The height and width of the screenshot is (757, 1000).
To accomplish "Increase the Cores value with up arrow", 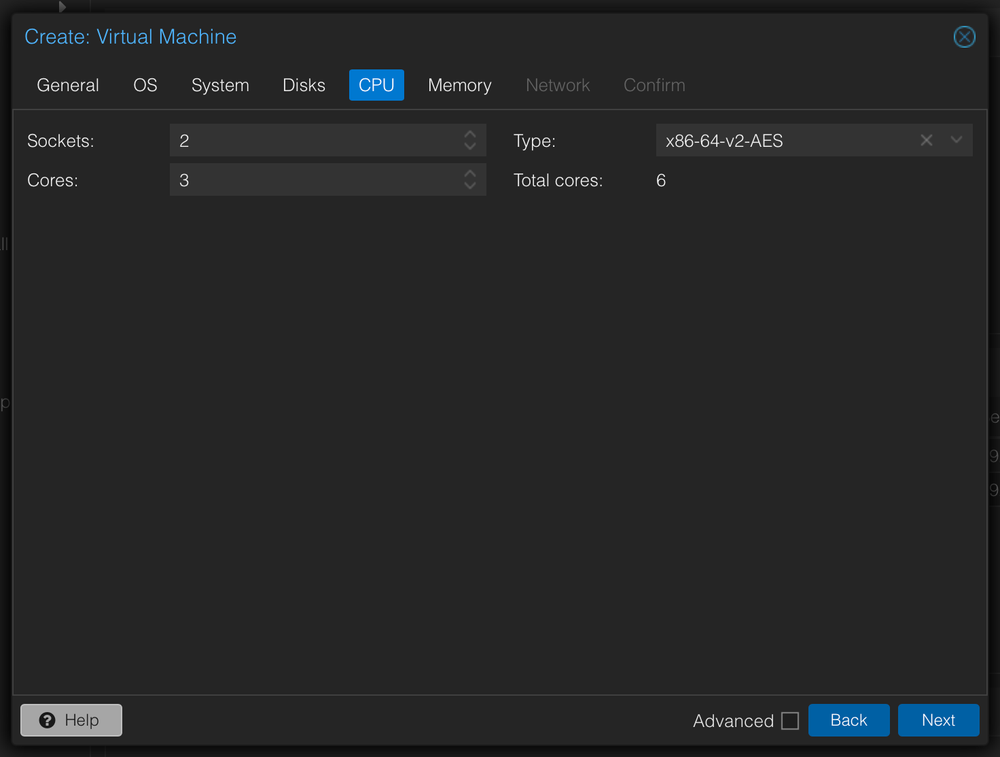I will [x=469, y=174].
